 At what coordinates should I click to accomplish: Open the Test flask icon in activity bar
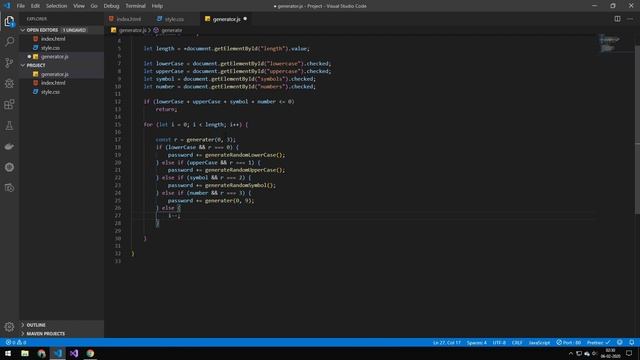pyautogui.click(x=9, y=126)
